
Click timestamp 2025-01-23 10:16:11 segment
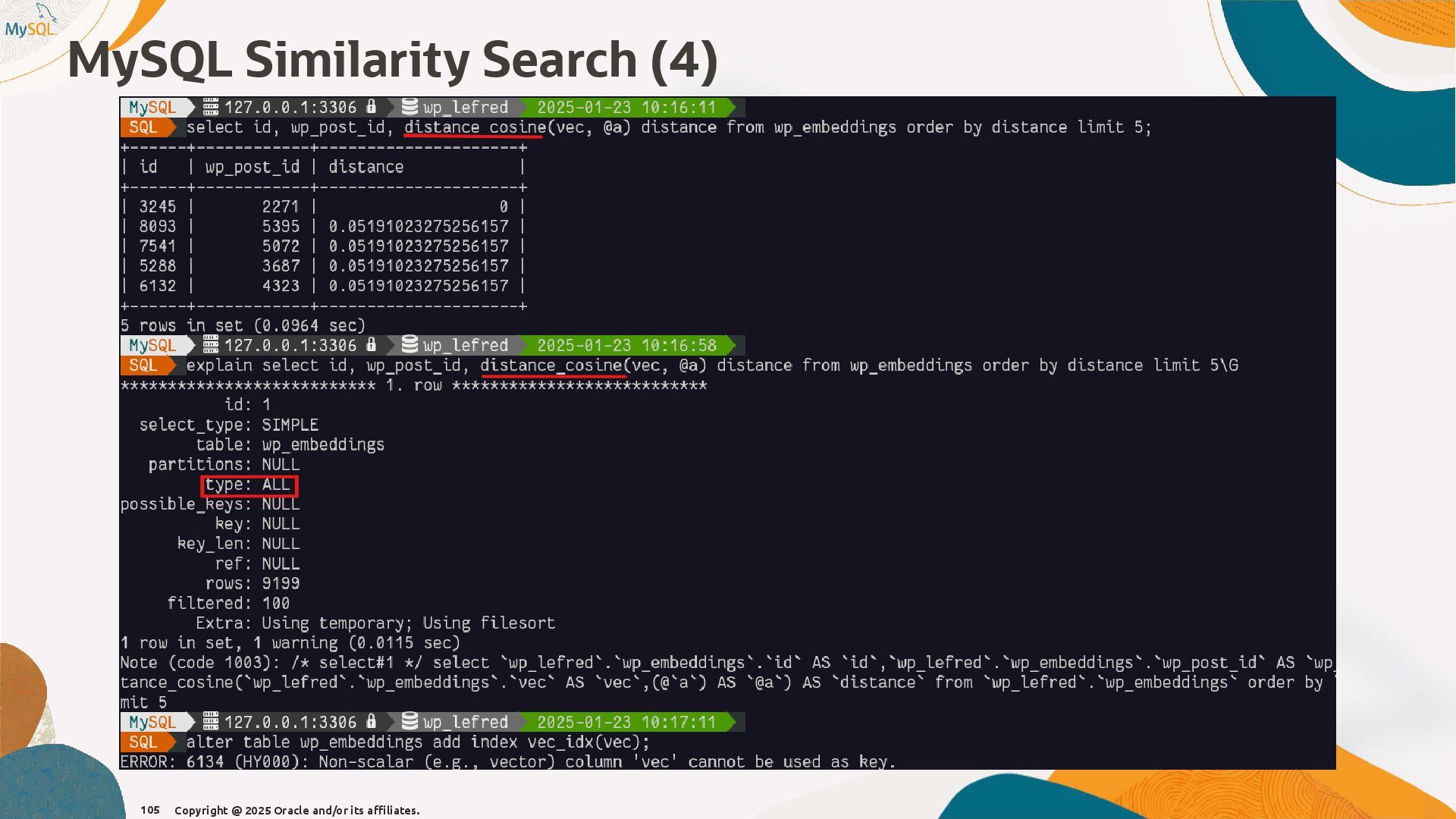[626, 108]
